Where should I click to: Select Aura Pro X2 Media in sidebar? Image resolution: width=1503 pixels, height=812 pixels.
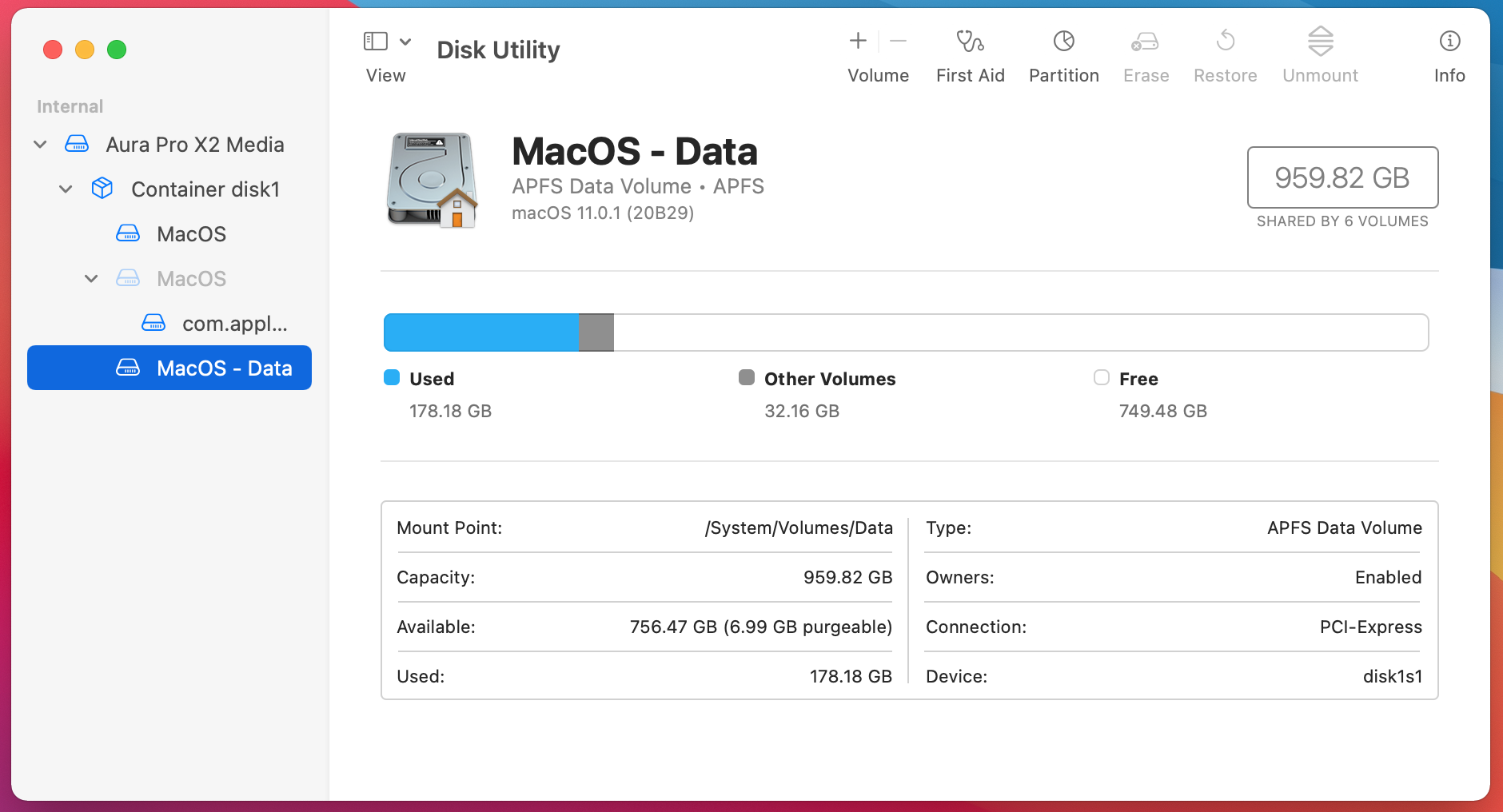tap(169, 145)
